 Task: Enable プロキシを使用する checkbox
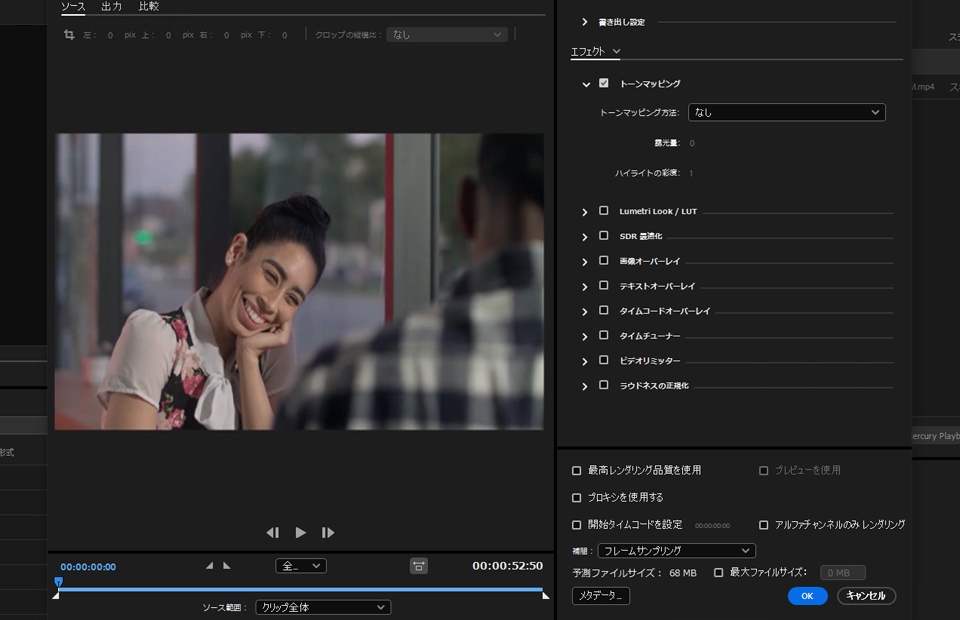pos(576,497)
